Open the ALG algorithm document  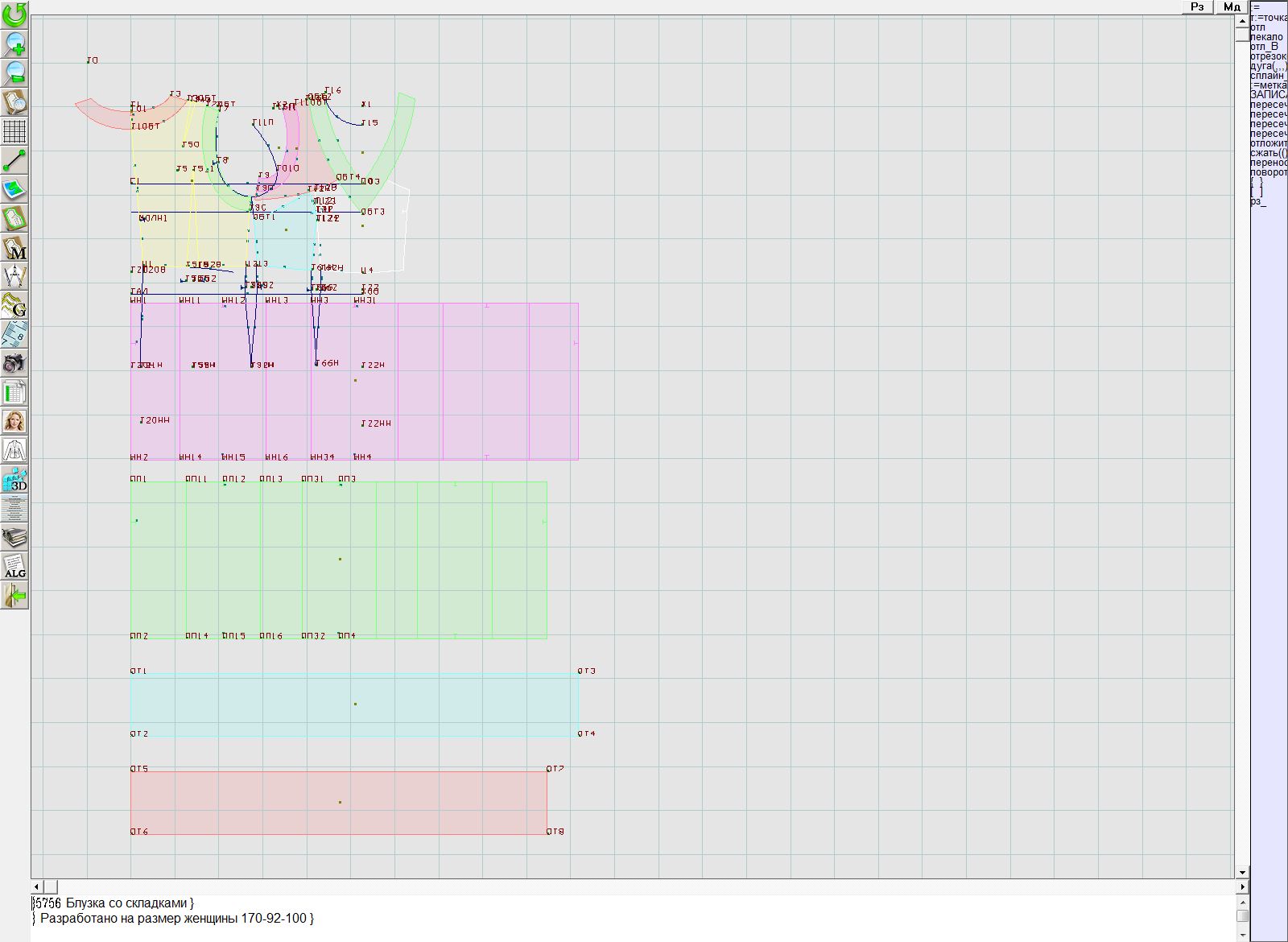[x=14, y=567]
